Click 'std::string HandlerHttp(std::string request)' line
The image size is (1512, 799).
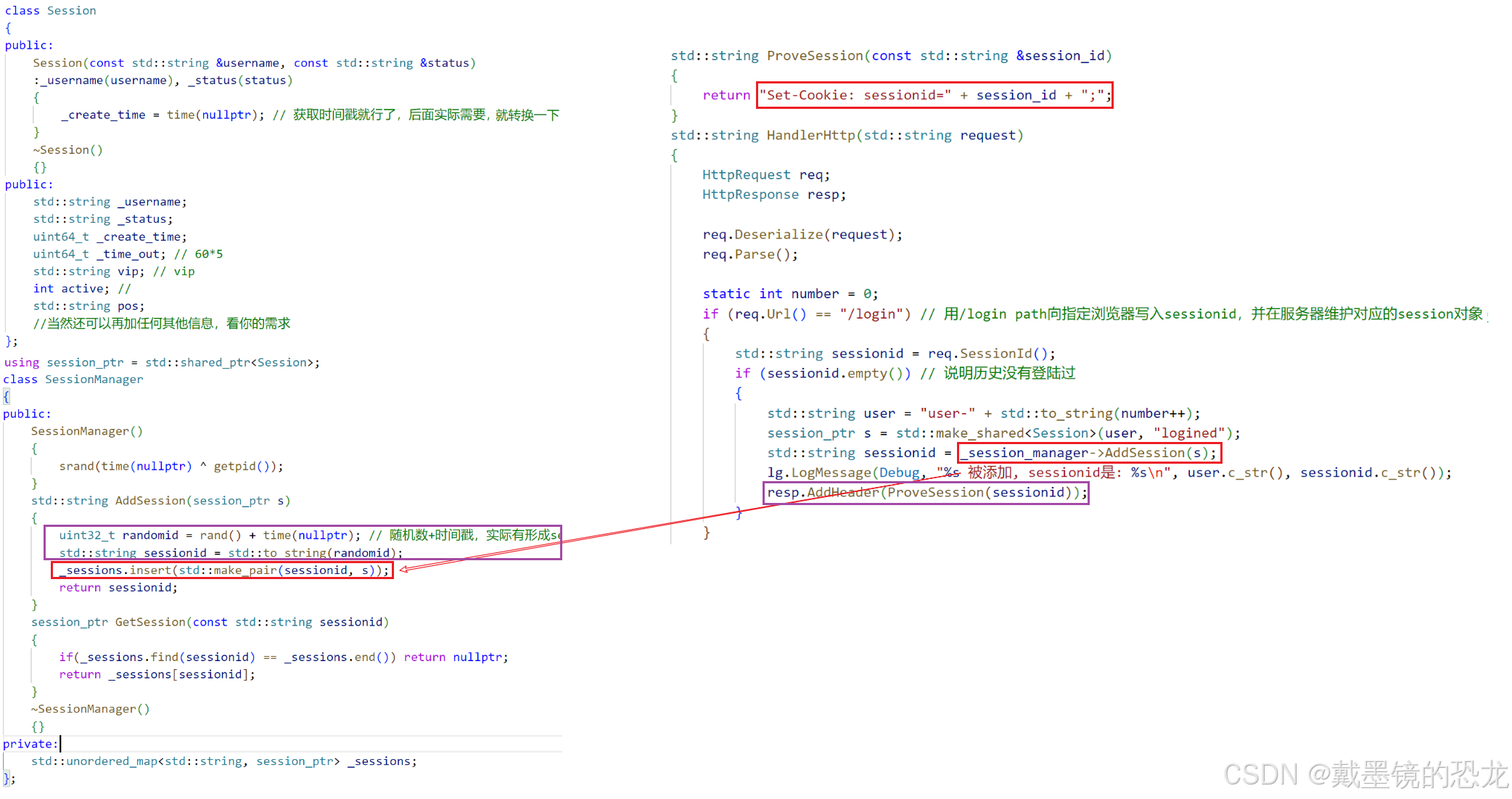point(847,135)
